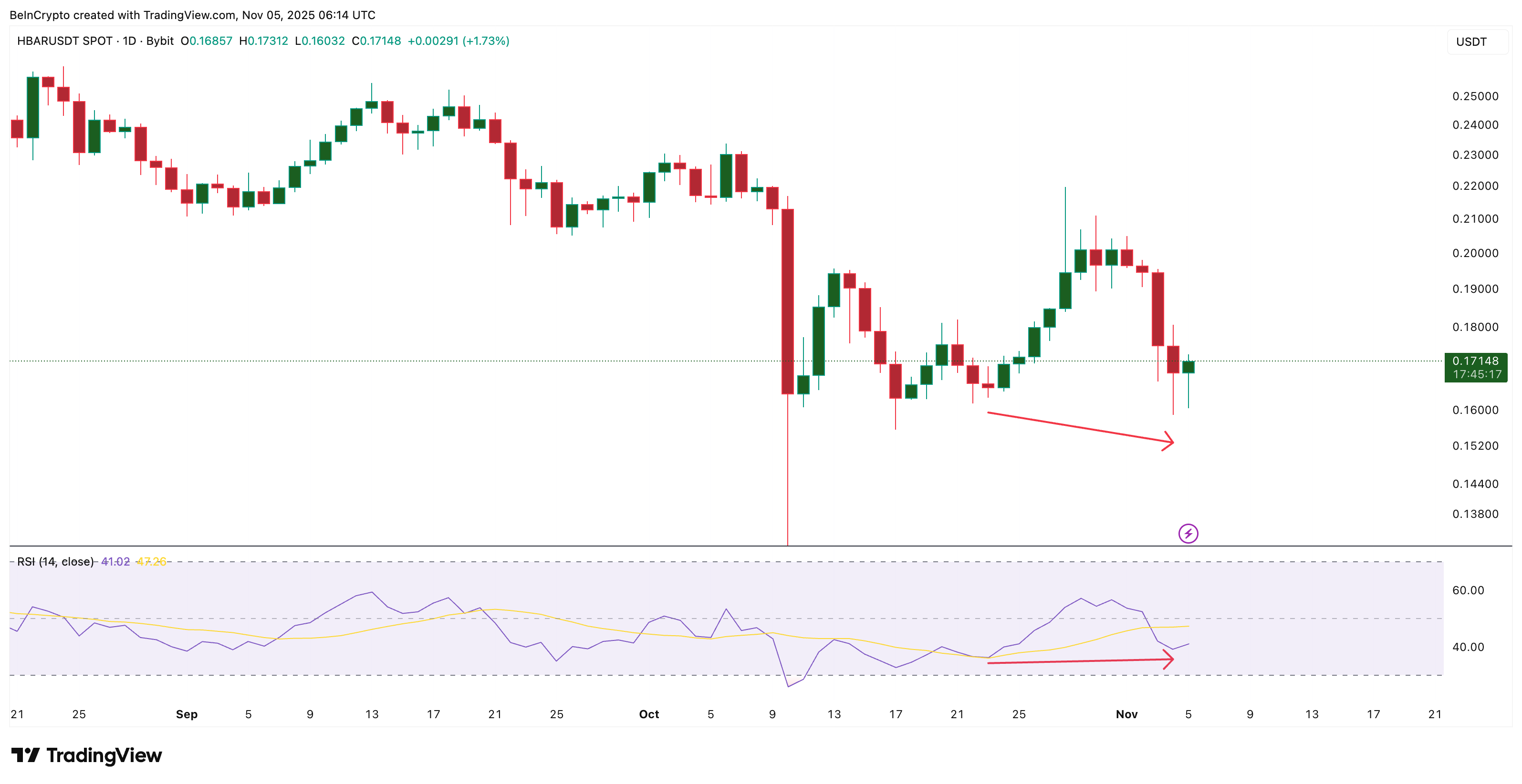Image resolution: width=1522 pixels, height=784 pixels.
Task: Select the HBARUSDT SPOT symbol name
Action: [64, 41]
